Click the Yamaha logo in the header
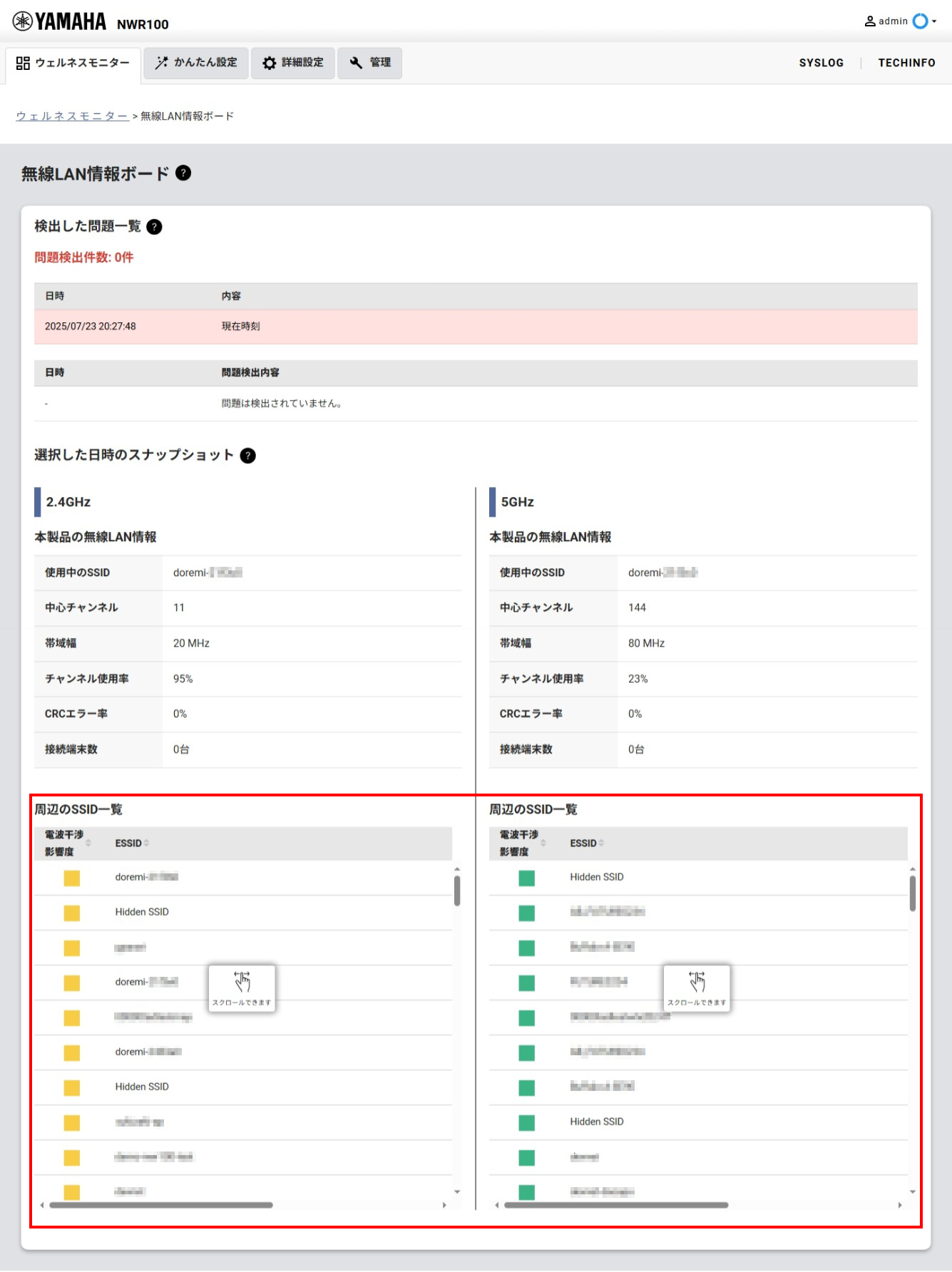The width and height of the screenshot is (952, 1272). click(60, 22)
